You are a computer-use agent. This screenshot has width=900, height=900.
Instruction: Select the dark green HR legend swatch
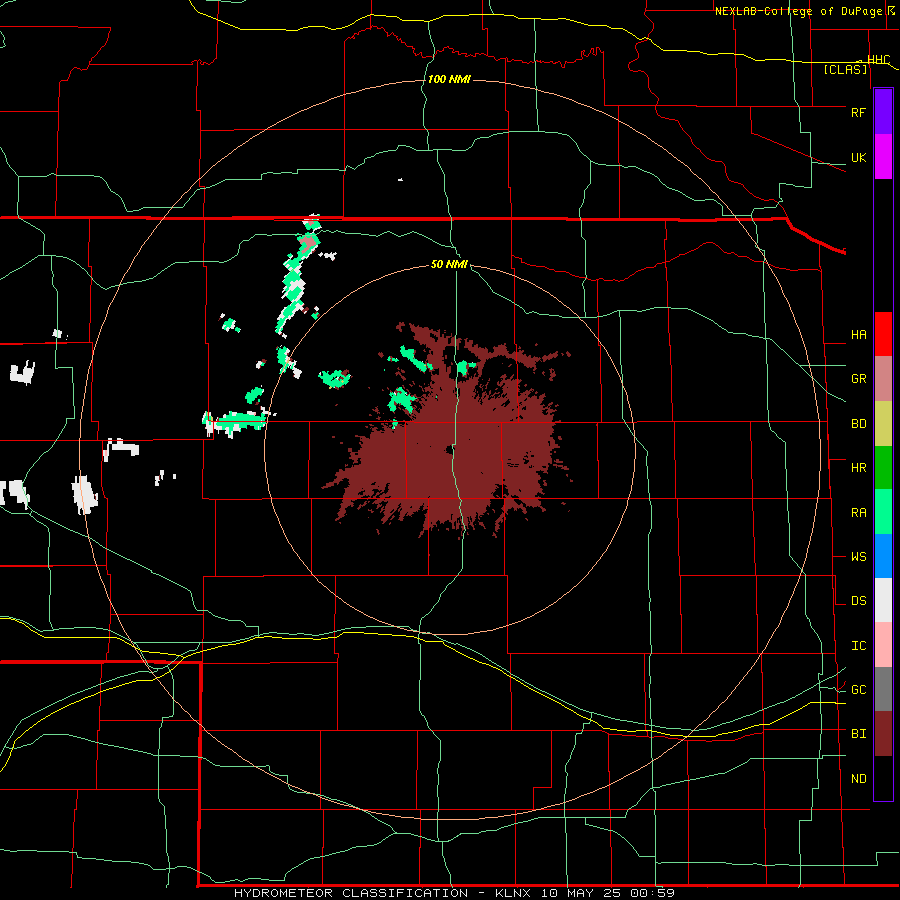click(883, 467)
